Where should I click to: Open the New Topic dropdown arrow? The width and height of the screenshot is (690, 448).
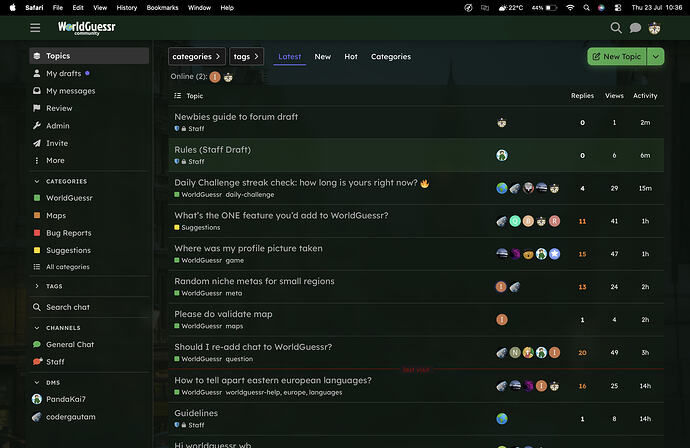tap(656, 56)
